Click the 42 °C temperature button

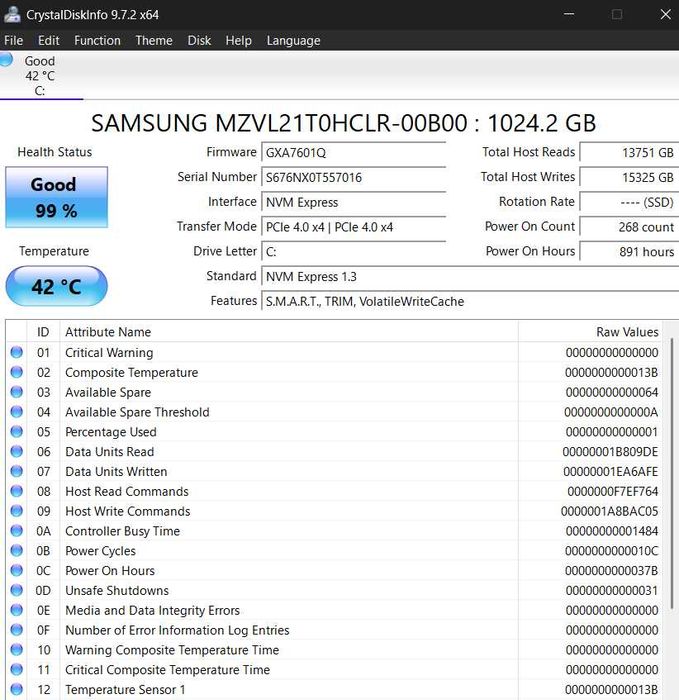pos(56,286)
